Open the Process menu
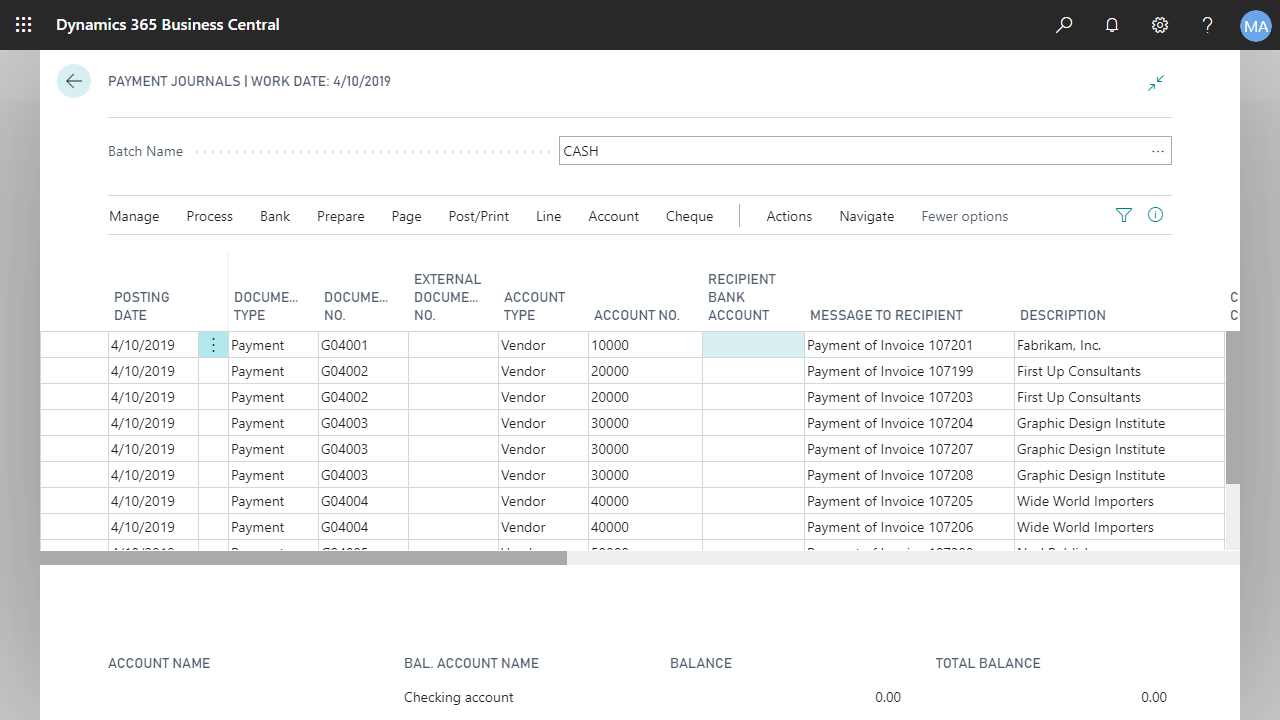This screenshot has height=720, width=1280. 209,216
